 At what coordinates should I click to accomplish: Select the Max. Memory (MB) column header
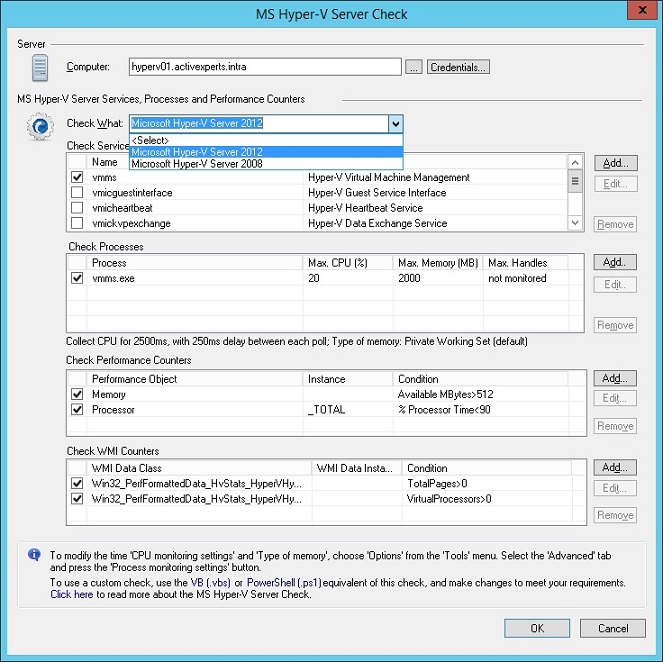[x=438, y=263]
